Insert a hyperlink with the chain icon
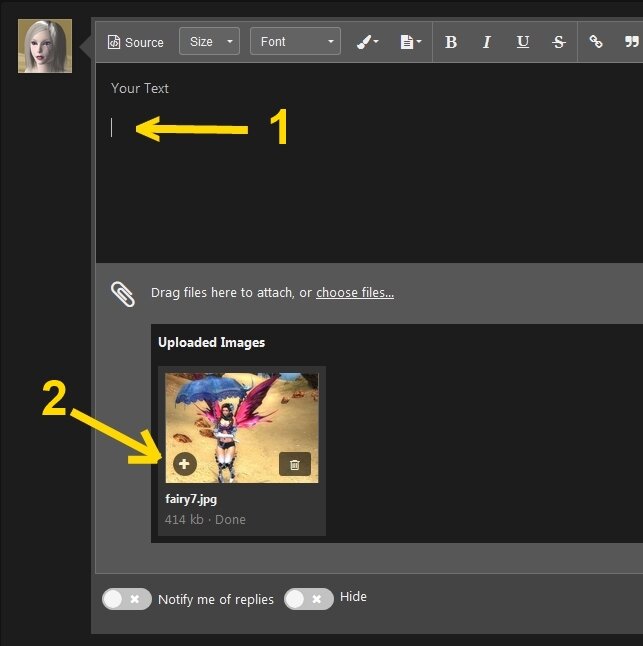Image resolution: width=643 pixels, height=646 pixels. (x=596, y=42)
